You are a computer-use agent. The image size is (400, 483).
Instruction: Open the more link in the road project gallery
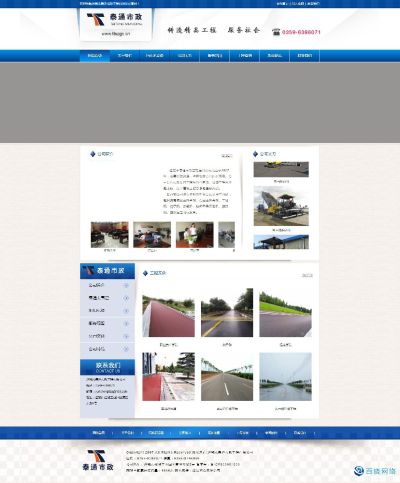[307, 275]
